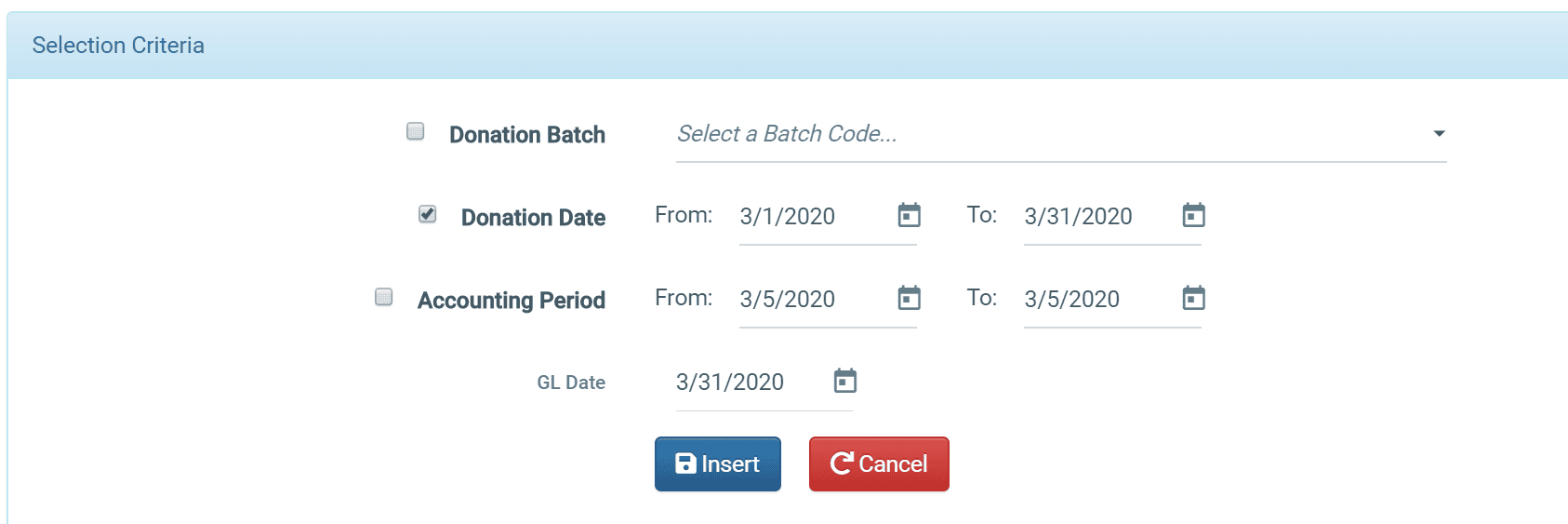This screenshot has height=524, width=1568.
Task: Click the Cancel button
Action: pos(879,464)
